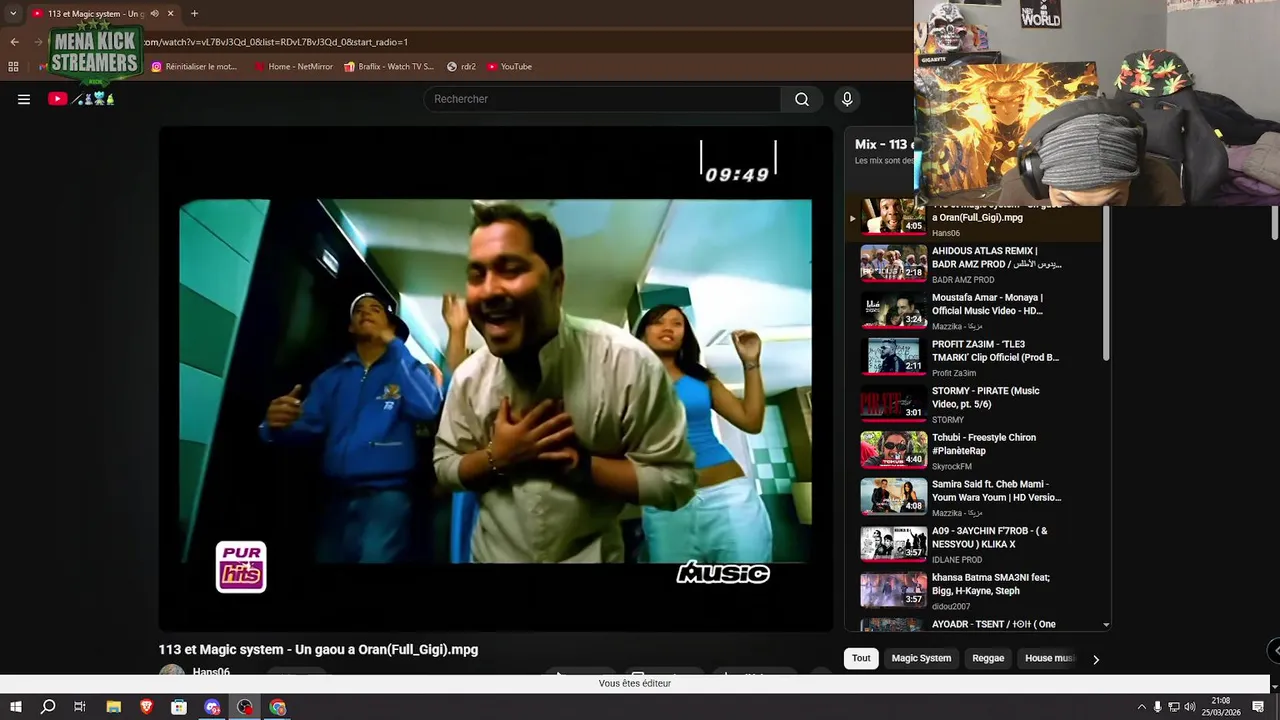Screen dimensions: 1280x720
Task: Click the browser back arrow
Action: (14, 42)
